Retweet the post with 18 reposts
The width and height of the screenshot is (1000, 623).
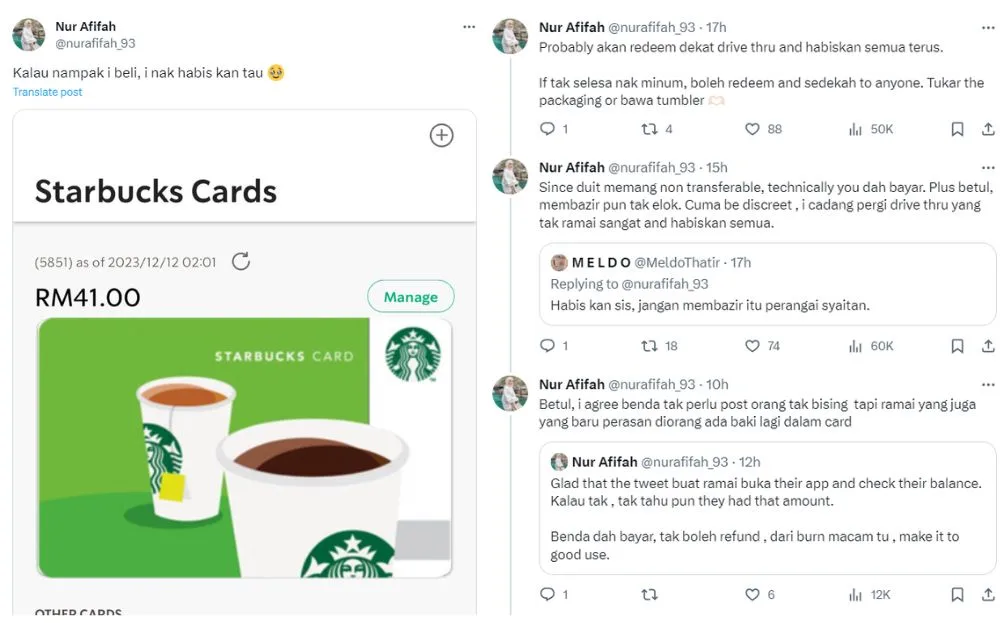[x=649, y=346]
